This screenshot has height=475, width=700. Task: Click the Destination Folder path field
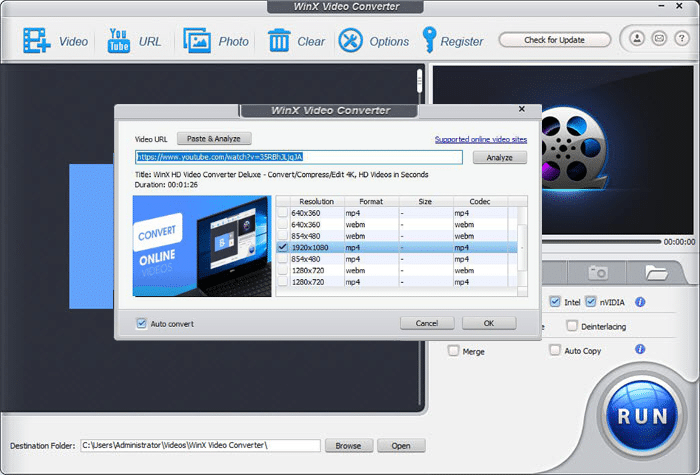200,445
